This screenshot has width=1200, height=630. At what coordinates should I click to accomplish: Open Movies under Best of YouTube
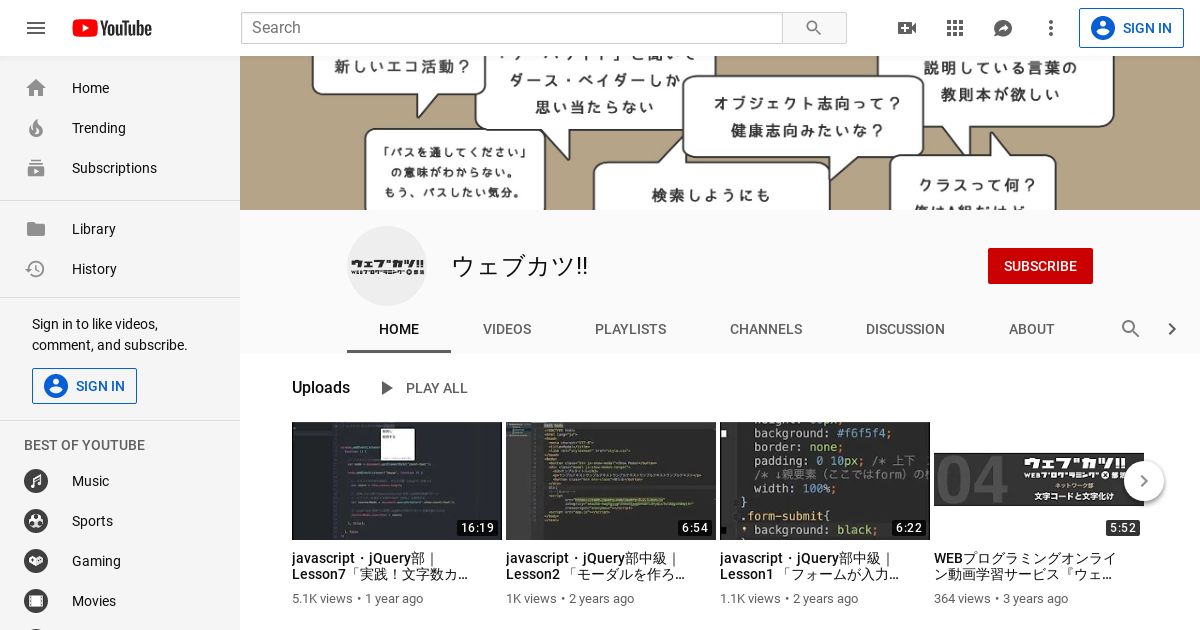pos(120,601)
